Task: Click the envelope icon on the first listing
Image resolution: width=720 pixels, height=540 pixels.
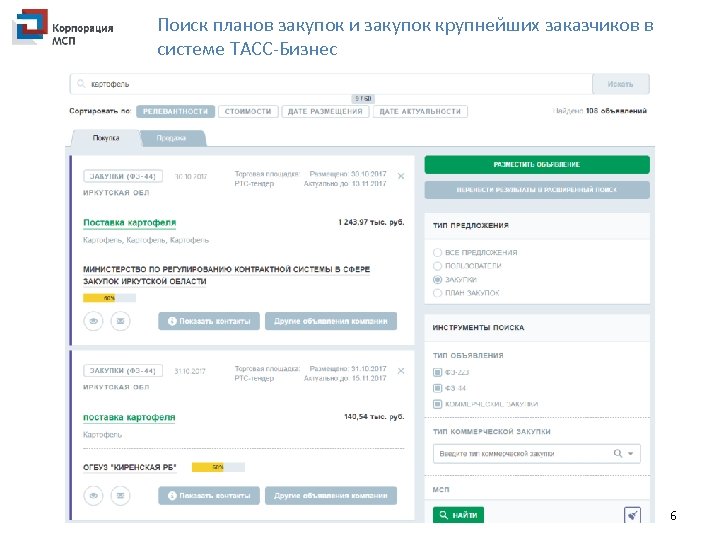Action: tap(120, 321)
